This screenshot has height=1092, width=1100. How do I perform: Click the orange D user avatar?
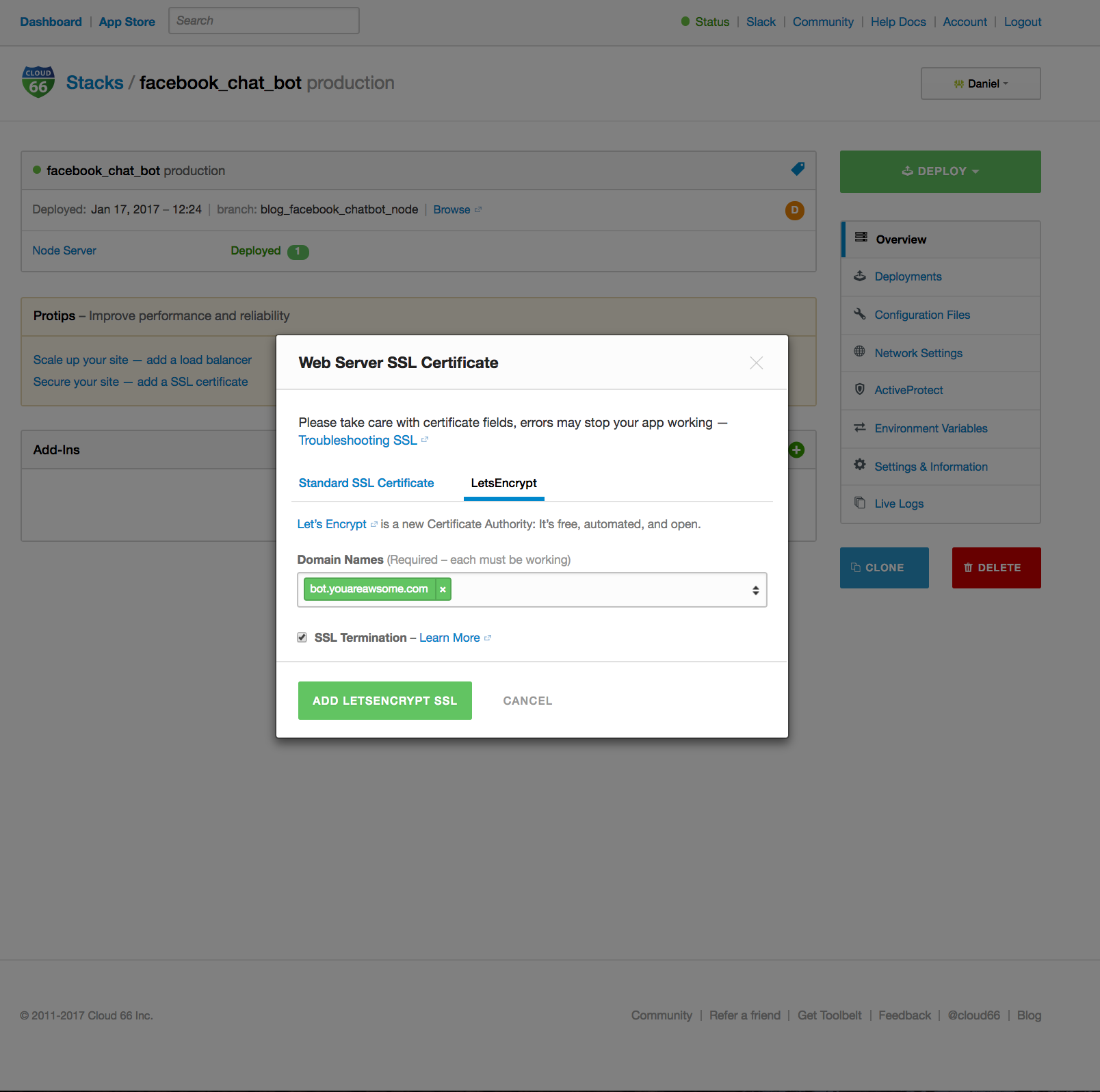coord(794,210)
